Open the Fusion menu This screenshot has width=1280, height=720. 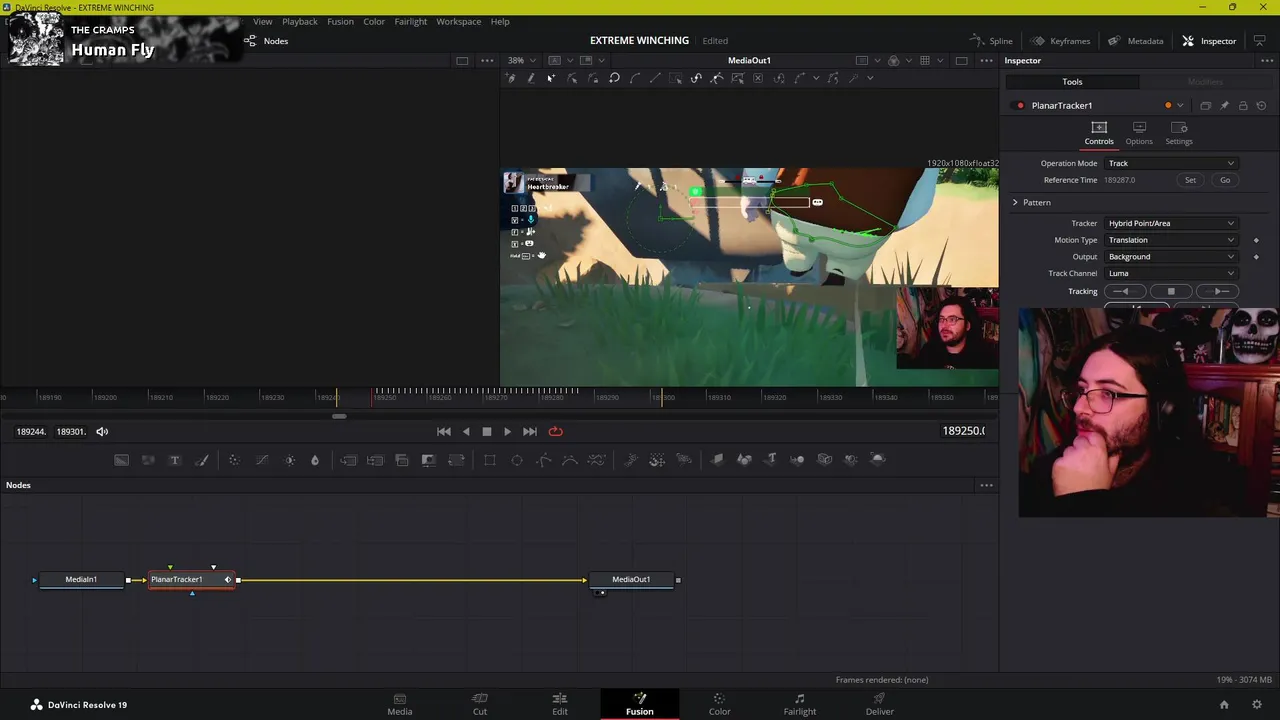340,21
